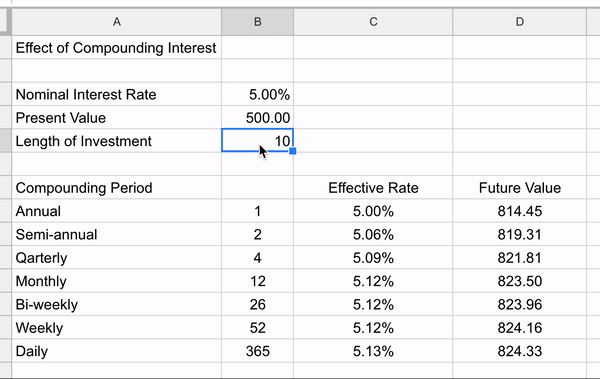Select the 'Compounding Period' header cell
Screen dimensions: 600x379
(x=116, y=188)
